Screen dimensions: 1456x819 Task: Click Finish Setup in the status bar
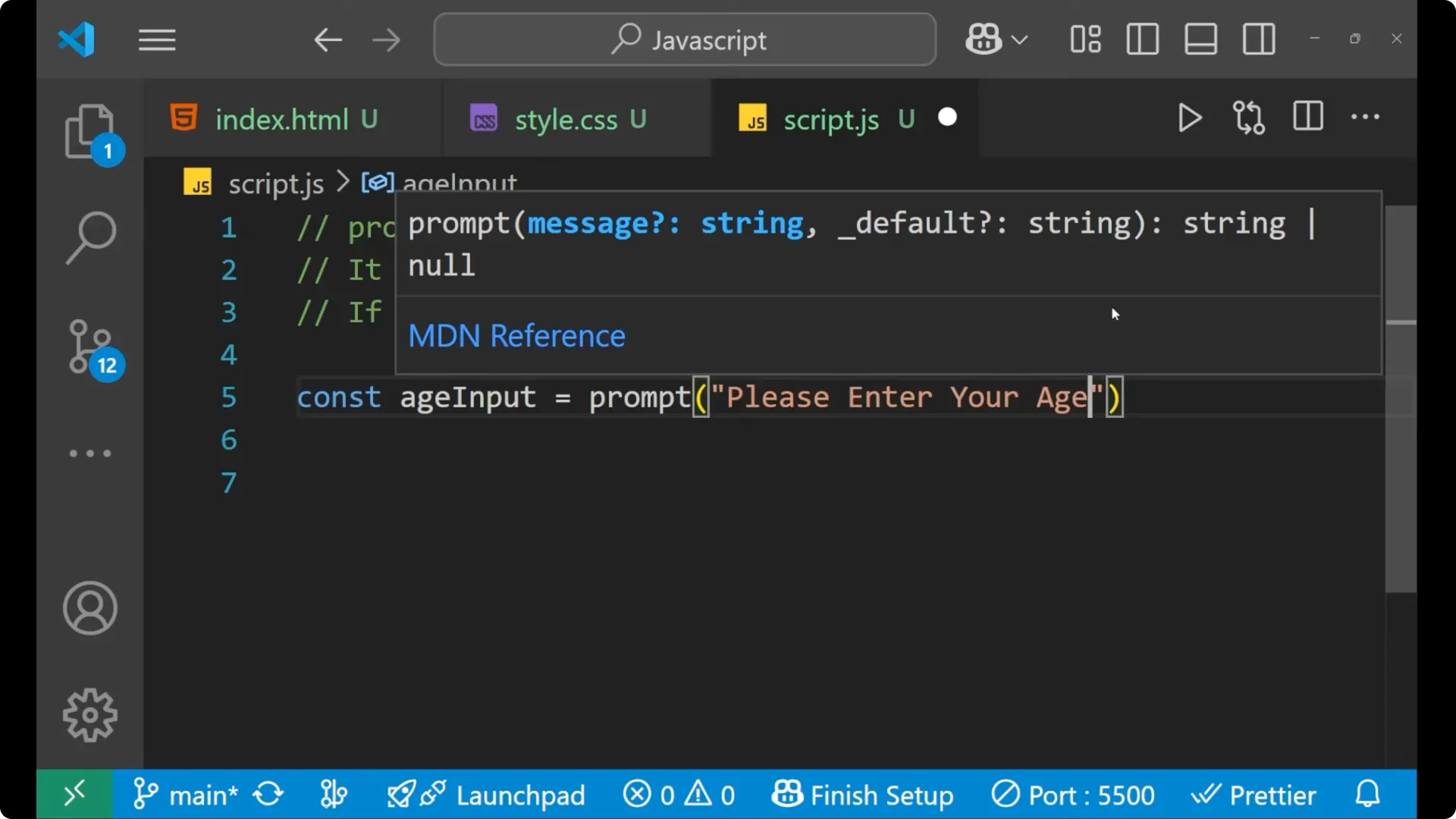tap(864, 794)
